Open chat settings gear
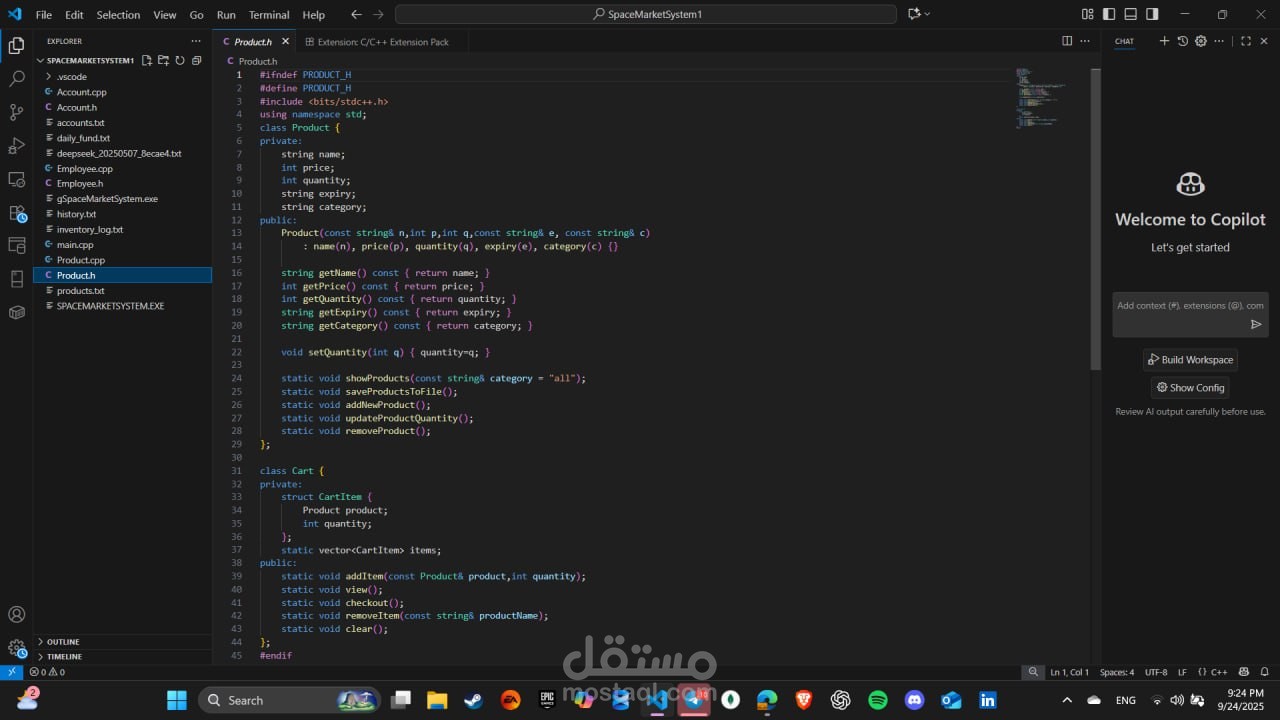The height and width of the screenshot is (720, 1280). pos(1201,41)
